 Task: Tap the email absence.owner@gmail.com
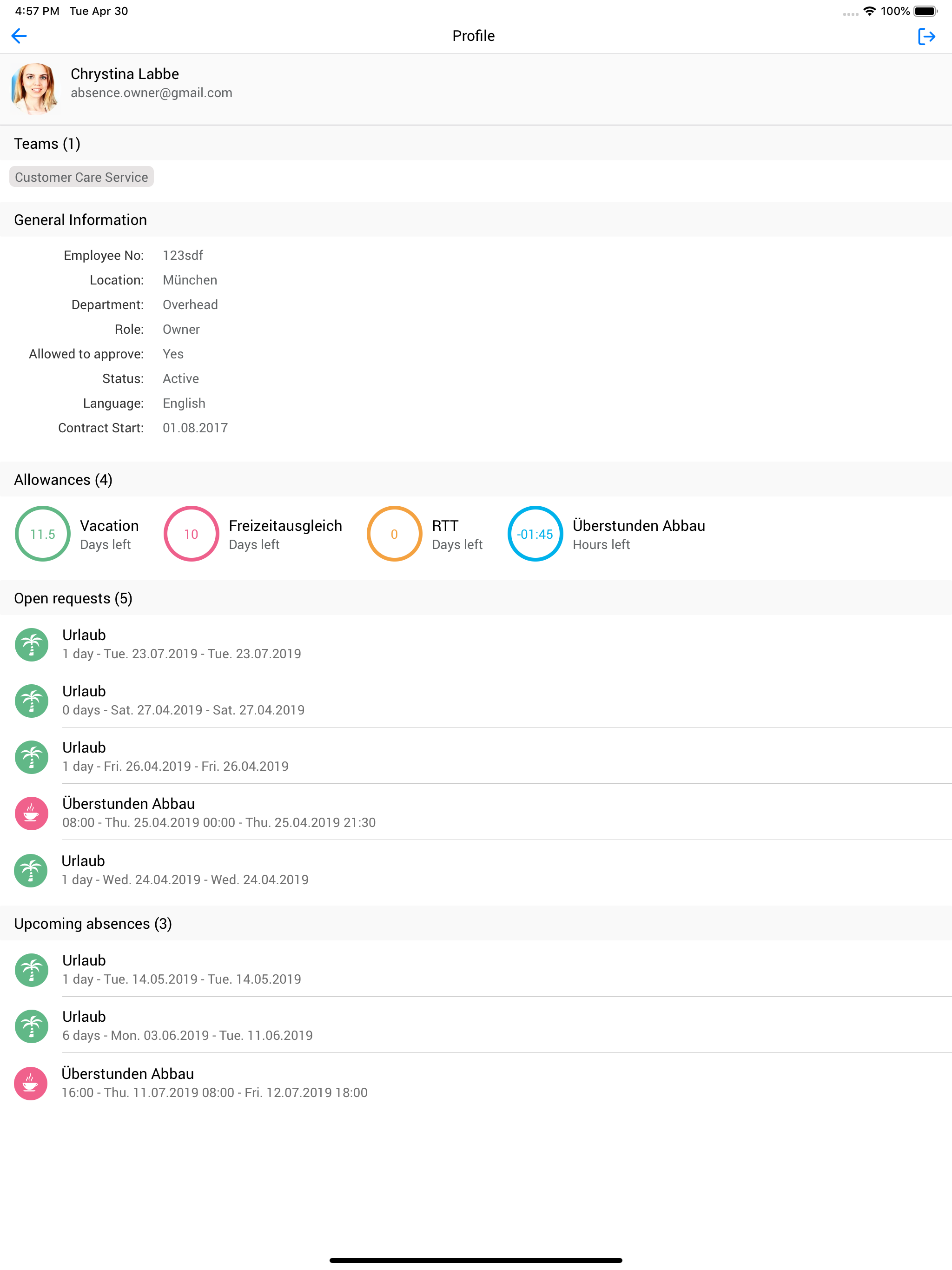(x=152, y=93)
